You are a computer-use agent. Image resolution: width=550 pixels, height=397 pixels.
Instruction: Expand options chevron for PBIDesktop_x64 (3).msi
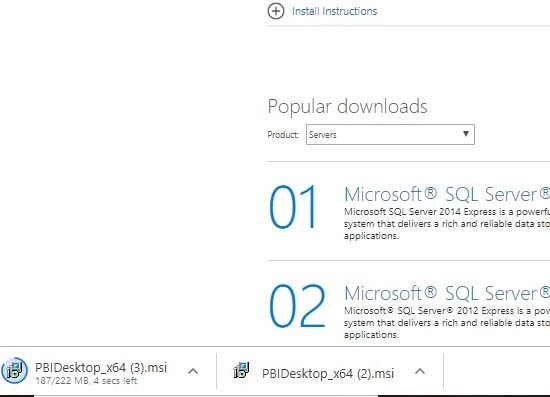pos(193,371)
